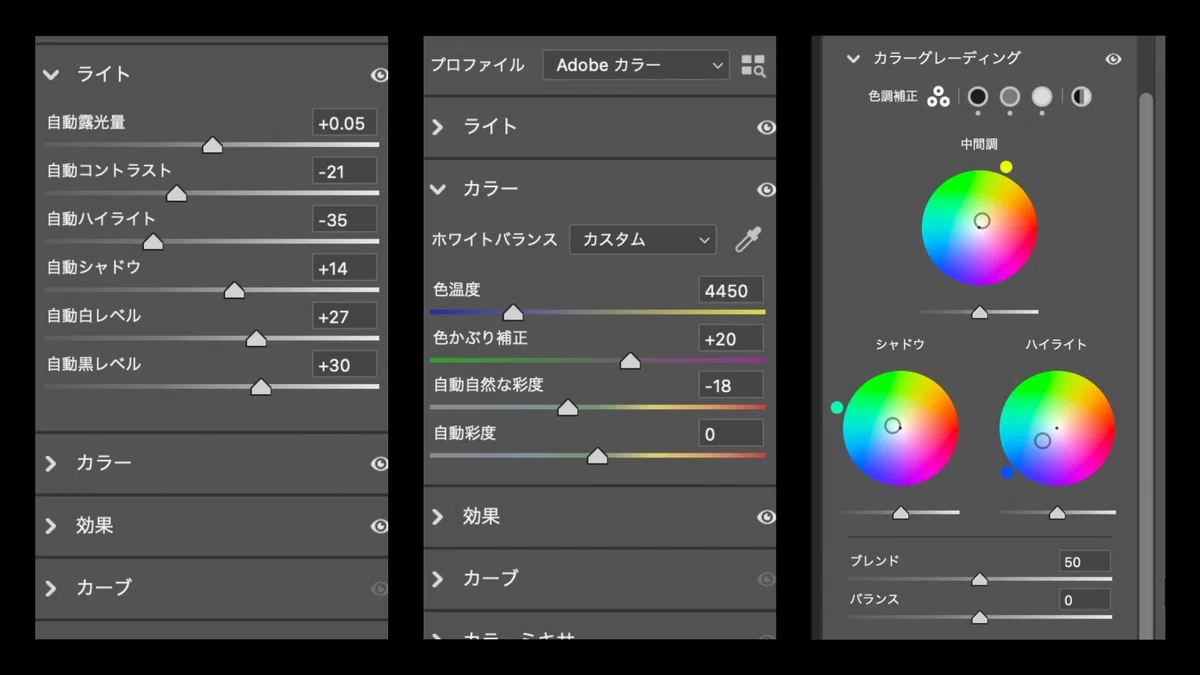Collapse the カラーグレーディング section chevron
Image resolution: width=1200 pixels, height=675 pixels.
pos(853,59)
